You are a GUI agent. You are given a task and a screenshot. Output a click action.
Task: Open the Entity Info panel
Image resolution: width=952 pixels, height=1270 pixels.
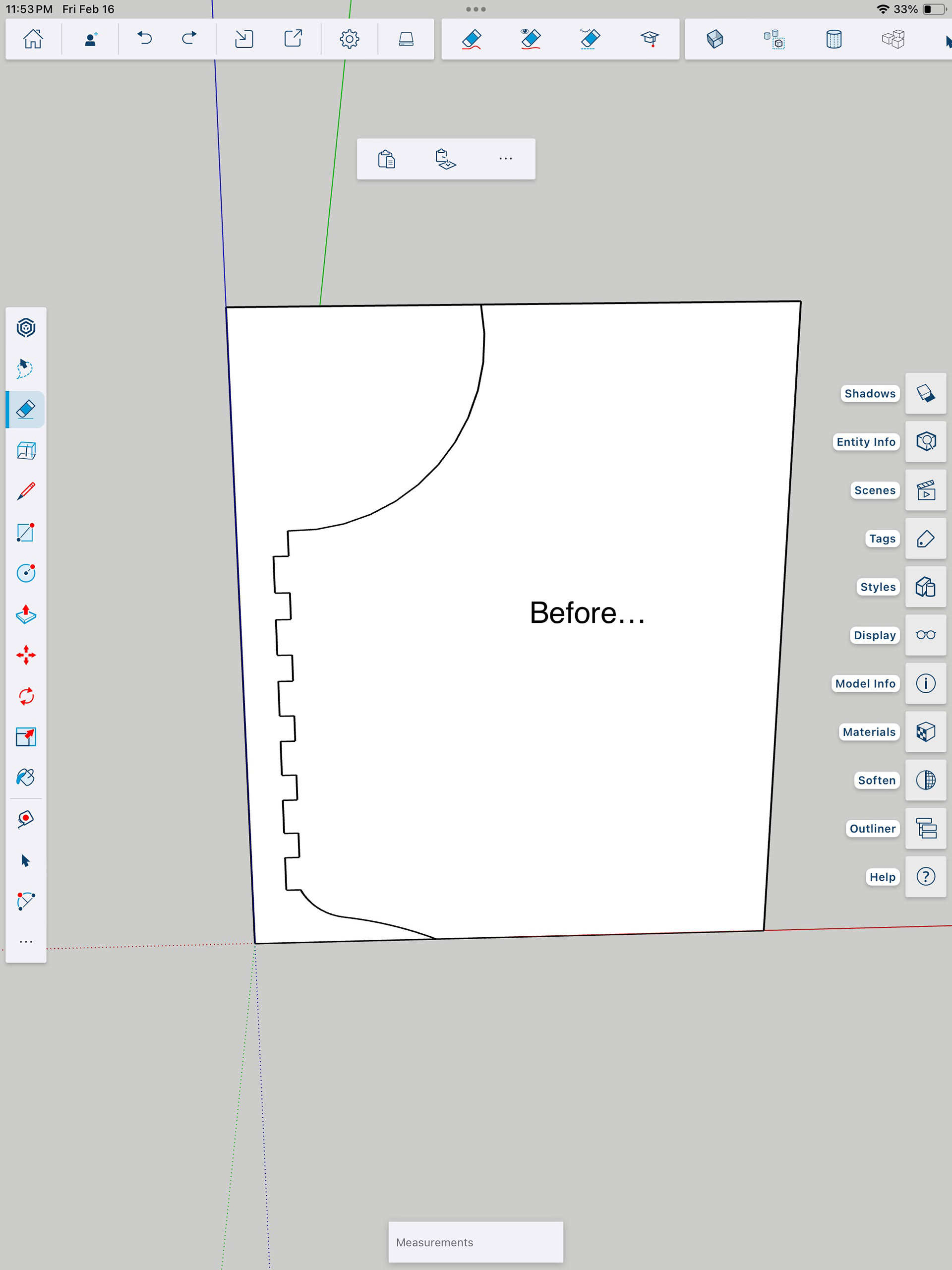[x=925, y=441]
